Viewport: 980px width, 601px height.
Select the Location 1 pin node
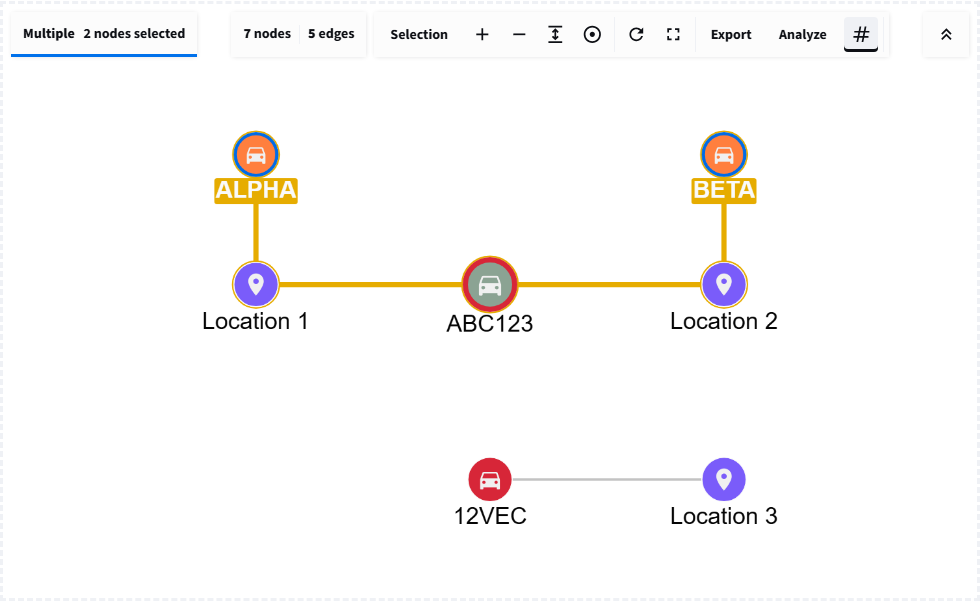(x=256, y=284)
